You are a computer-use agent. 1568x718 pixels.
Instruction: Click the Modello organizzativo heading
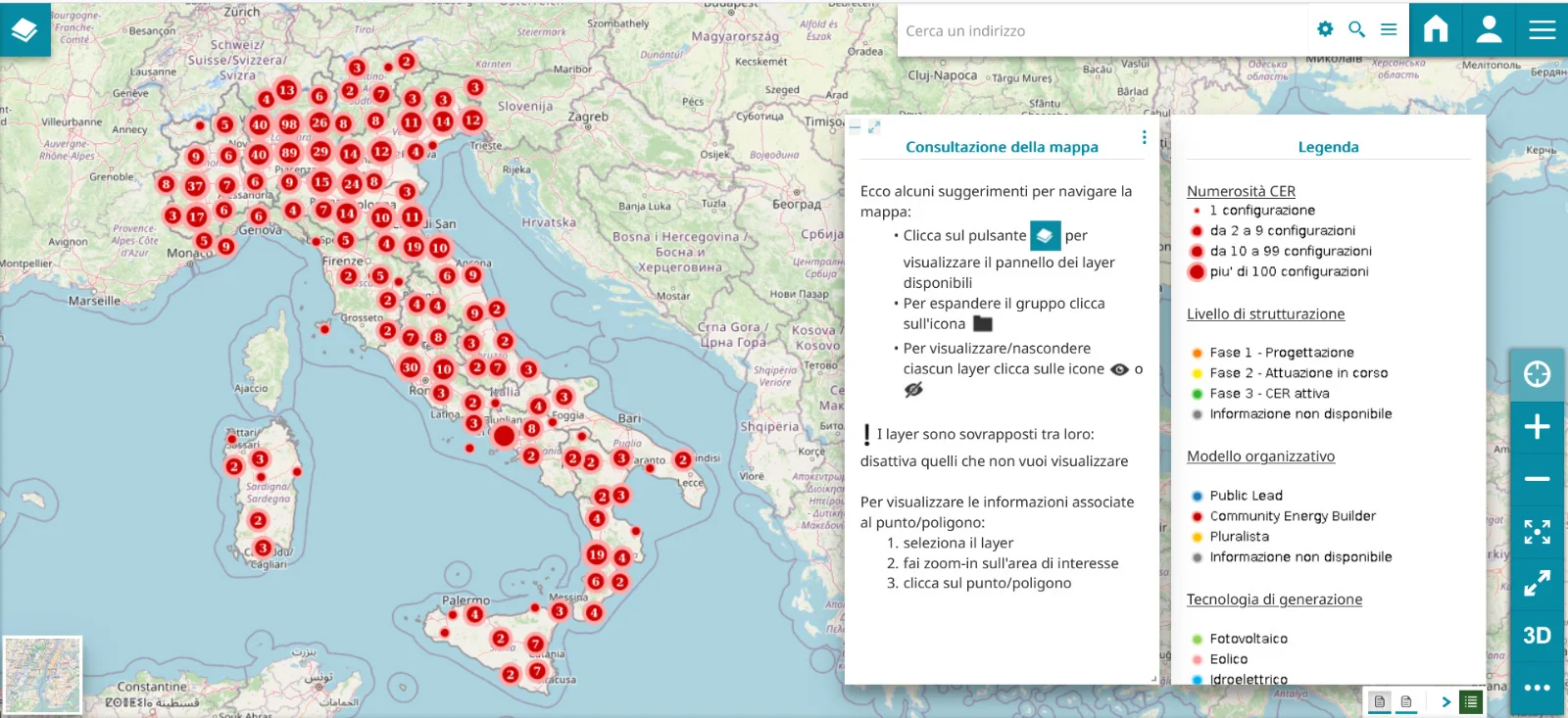tap(1260, 456)
